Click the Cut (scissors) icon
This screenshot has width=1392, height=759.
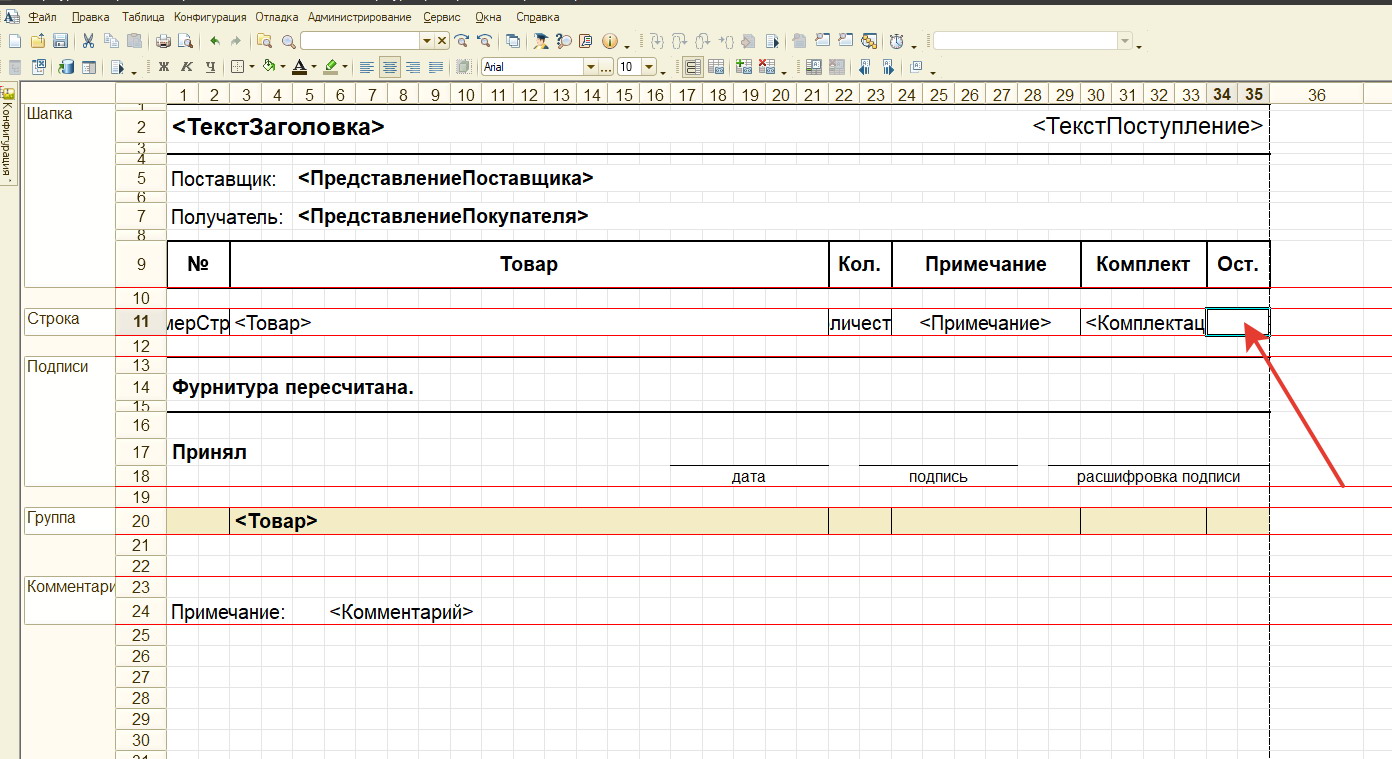pos(88,41)
